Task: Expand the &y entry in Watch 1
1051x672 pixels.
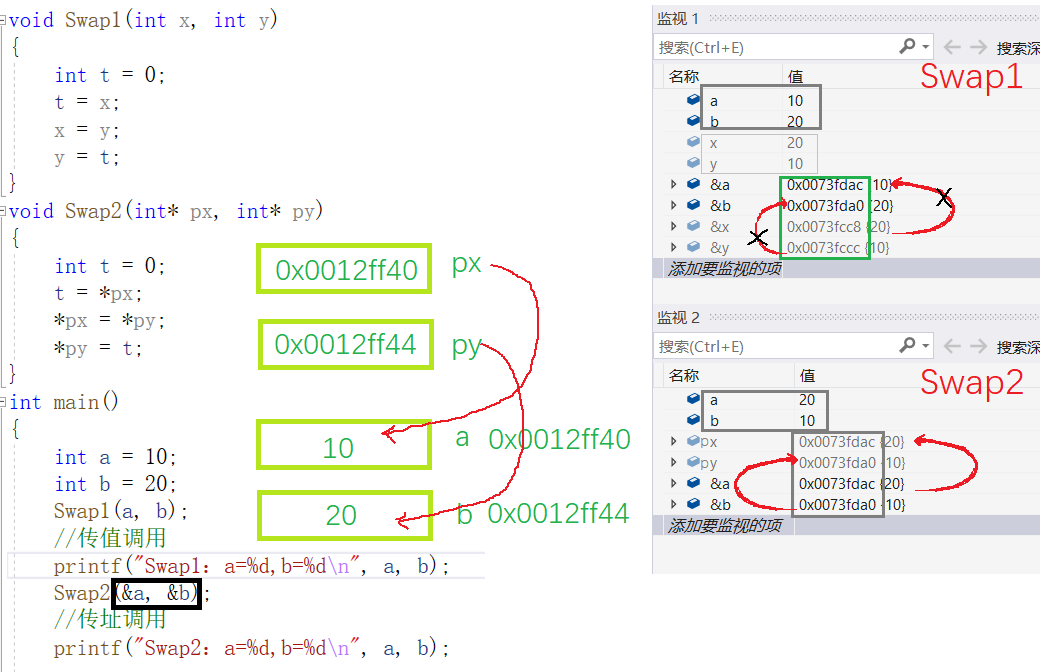Action: 673,247
